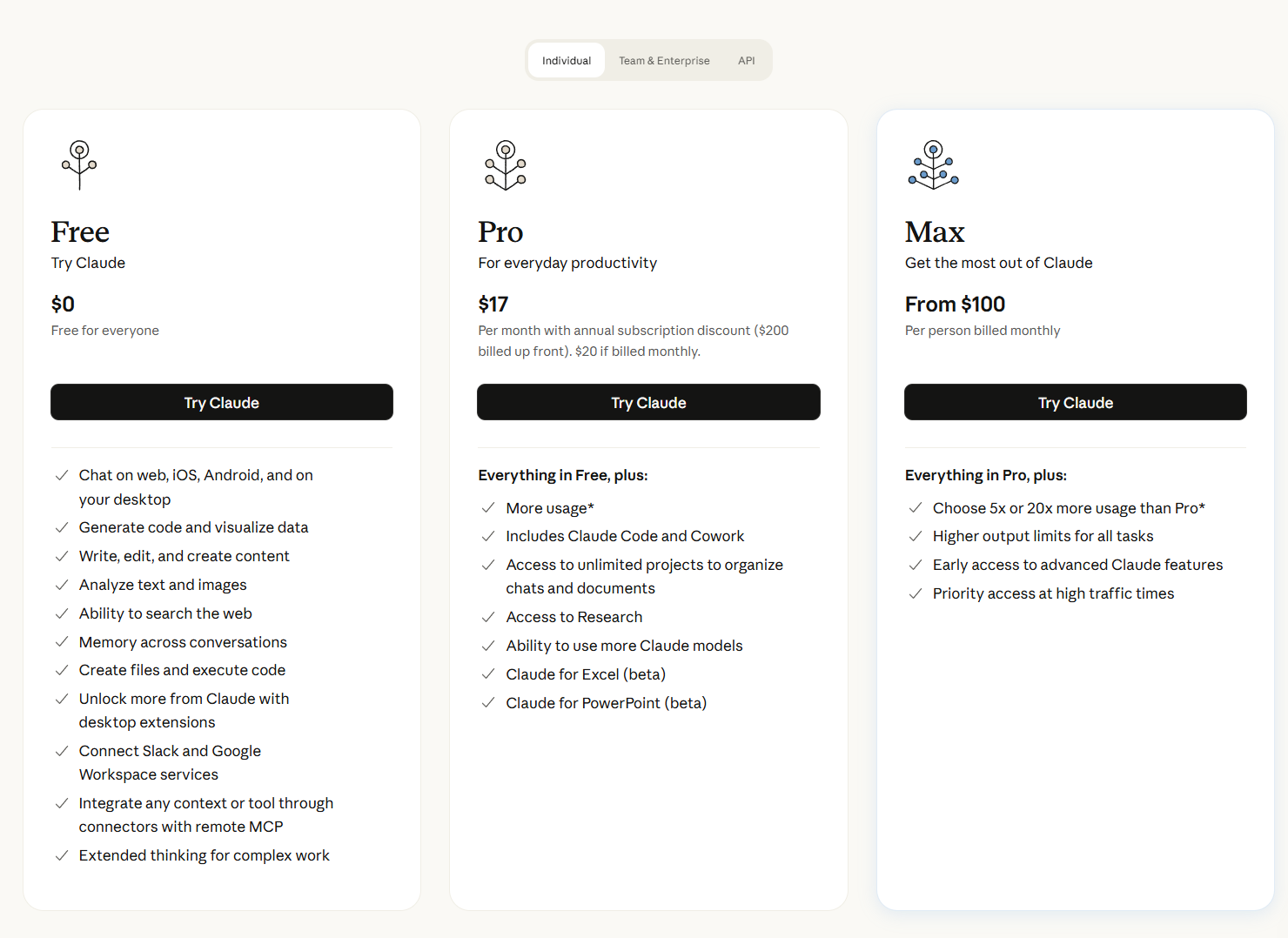Click the Max plan blue-dotted plant icon

click(933, 164)
